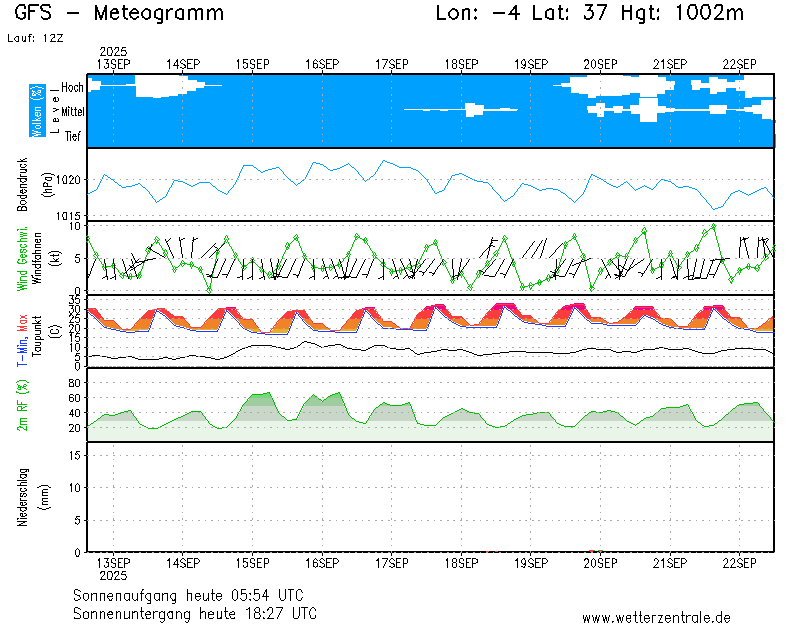Click the '17SEP' date label below the chart
This screenshot has width=800, height=625.
[392, 563]
